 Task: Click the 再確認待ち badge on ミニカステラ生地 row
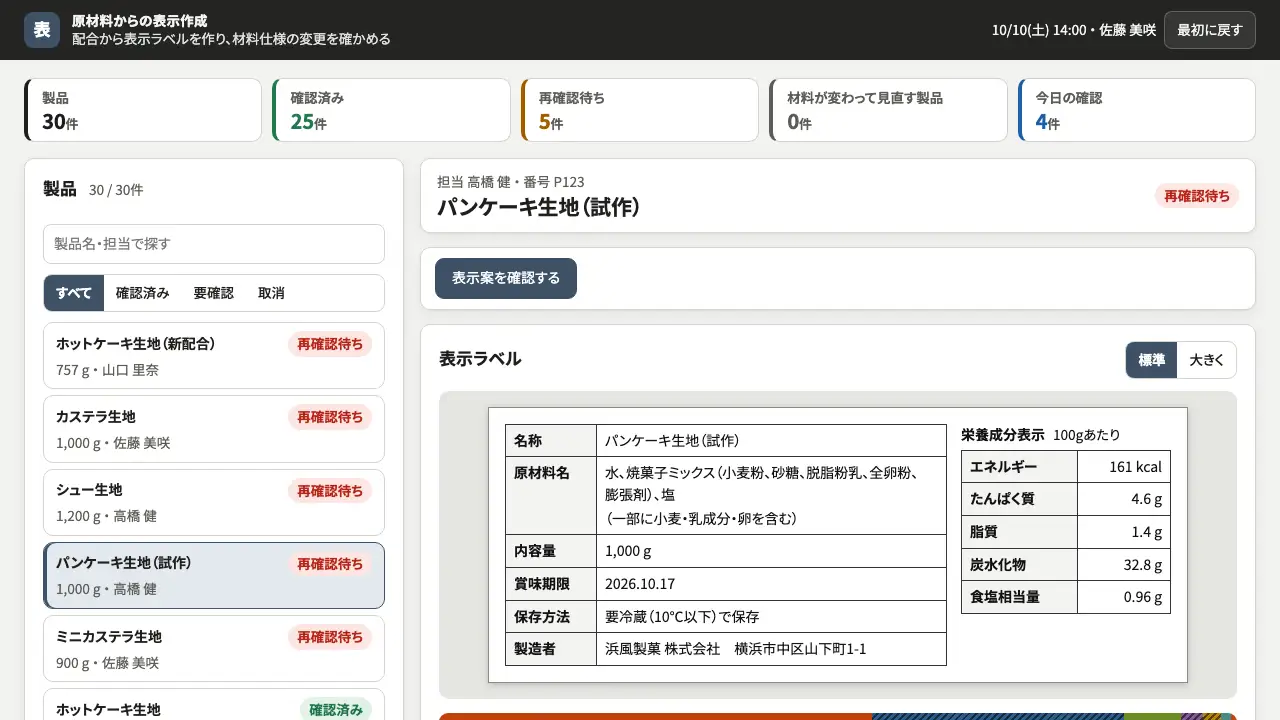click(330, 637)
